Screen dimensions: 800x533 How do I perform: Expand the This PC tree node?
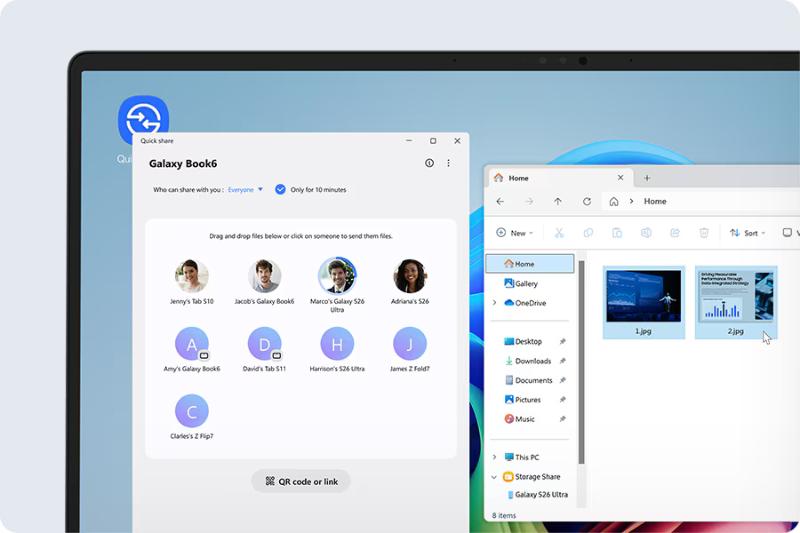pos(494,457)
